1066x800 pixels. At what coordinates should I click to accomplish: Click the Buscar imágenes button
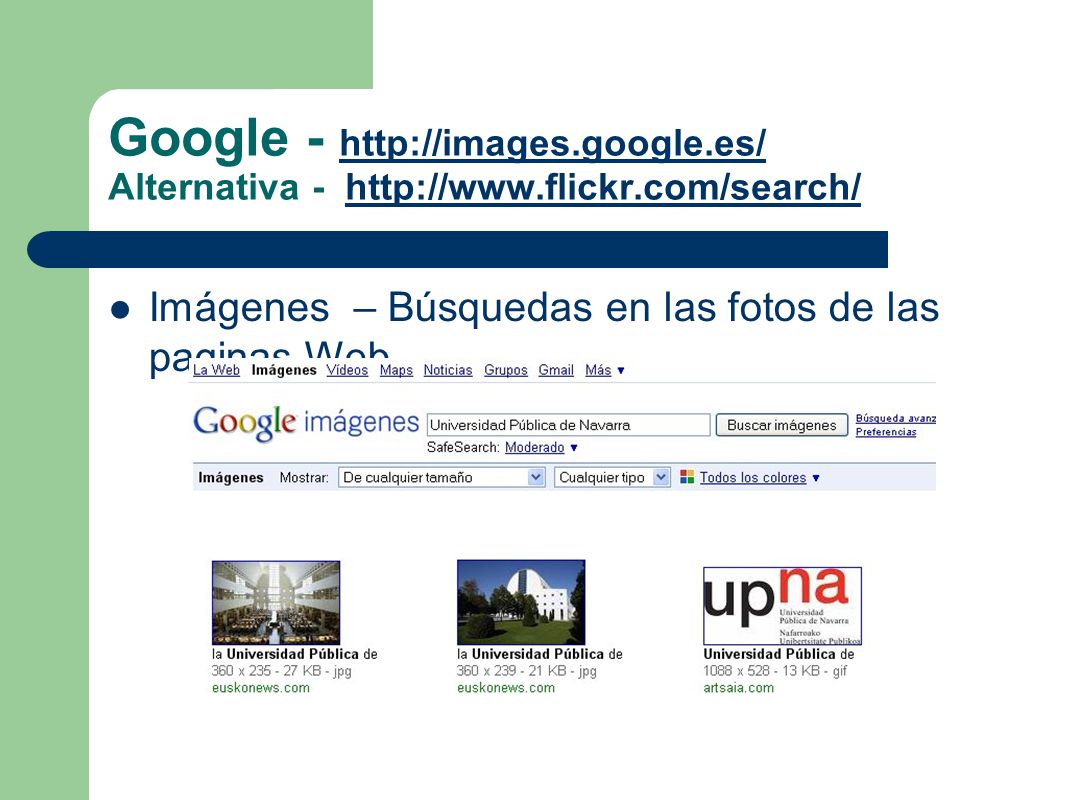[x=782, y=425]
